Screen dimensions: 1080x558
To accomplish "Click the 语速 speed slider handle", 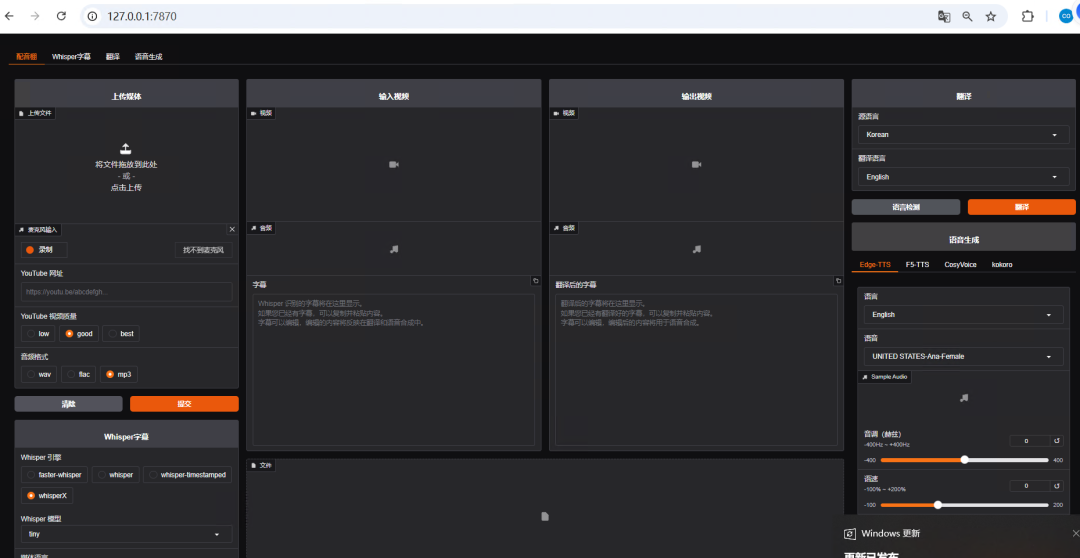I will click(x=937, y=504).
